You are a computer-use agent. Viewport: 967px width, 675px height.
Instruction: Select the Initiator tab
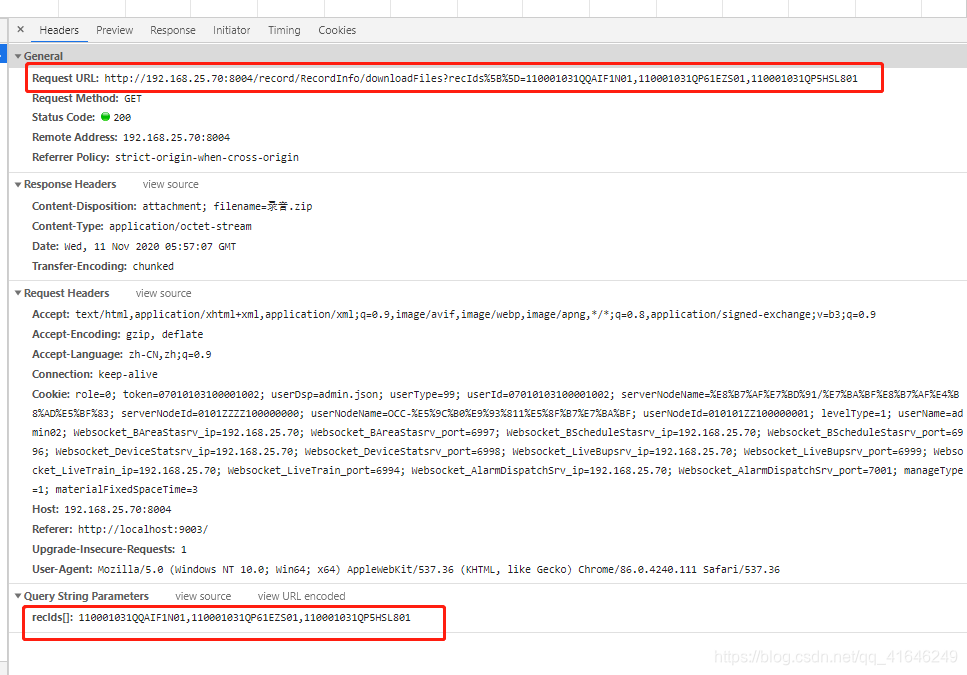[x=231, y=30]
